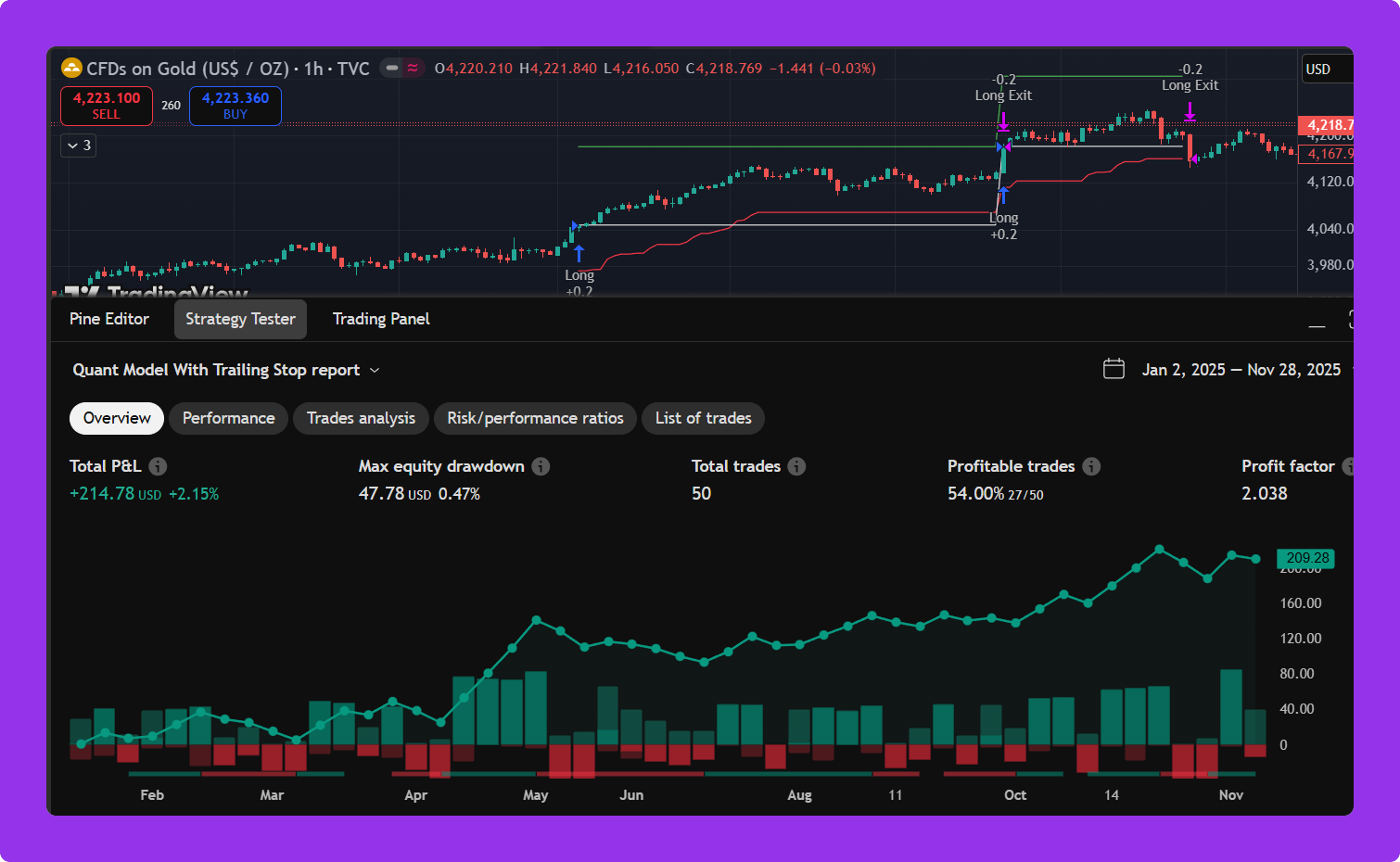Show info for Profitable trades metric
The width and height of the screenshot is (1400, 862).
[1092, 466]
